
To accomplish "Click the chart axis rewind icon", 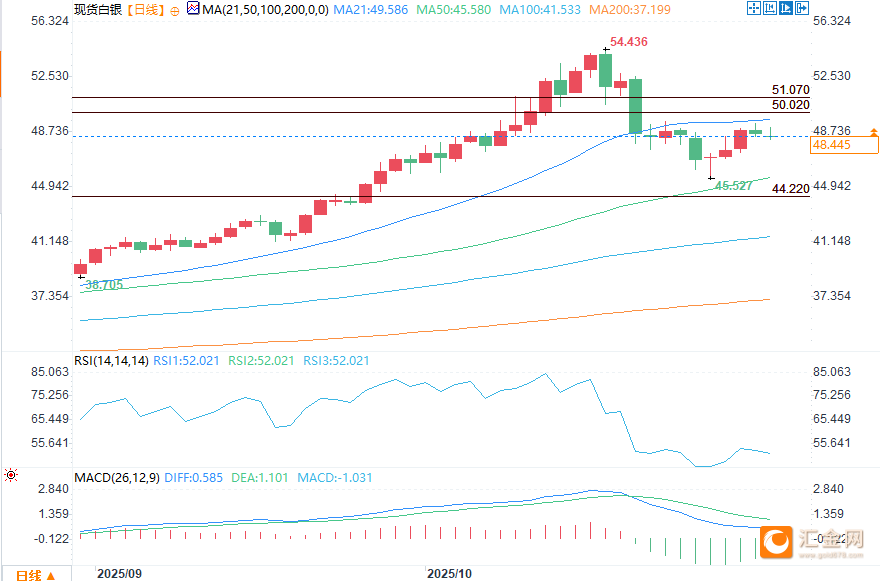I will tap(770, 8).
